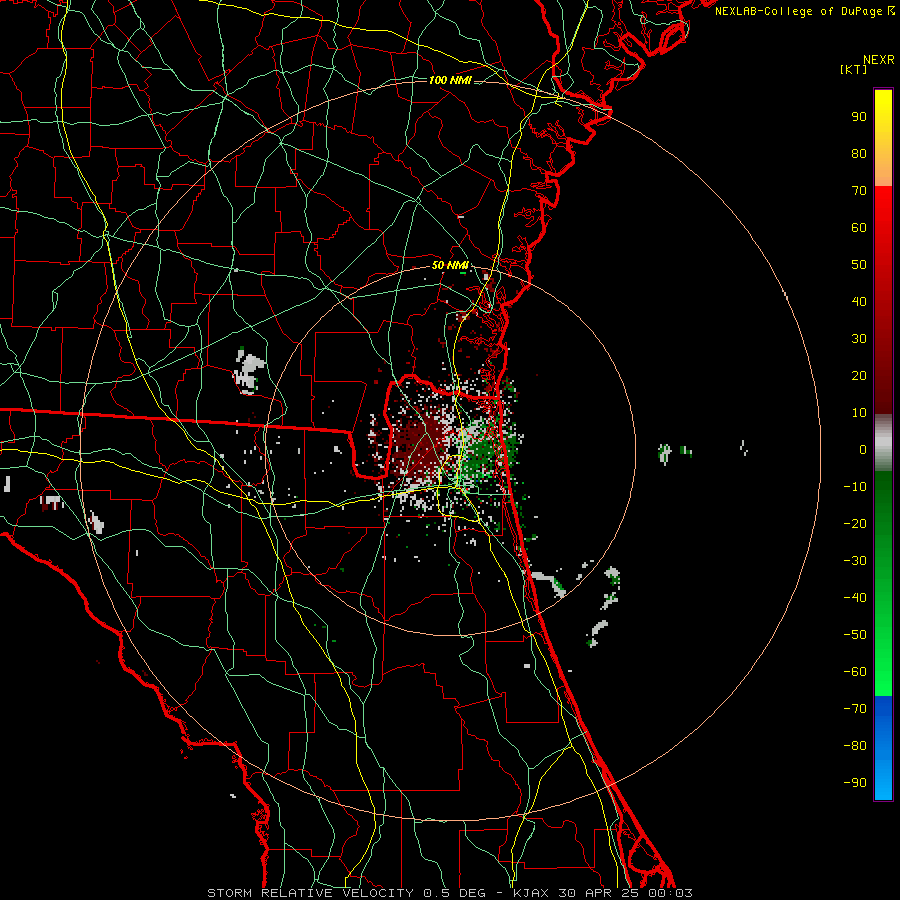Click the NEXLAB-College of DuPage header text
This screenshot has width=900, height=900.
coord(800,11)
